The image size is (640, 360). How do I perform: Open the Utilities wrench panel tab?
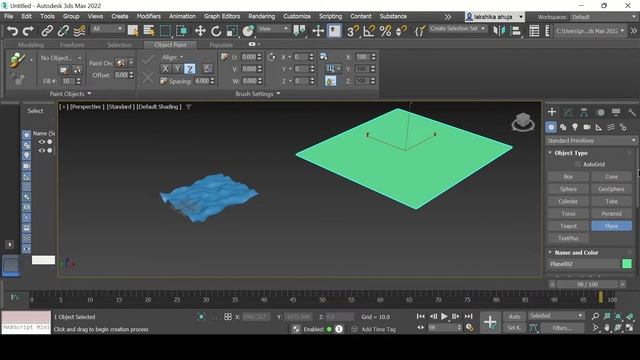click(631, 112)
